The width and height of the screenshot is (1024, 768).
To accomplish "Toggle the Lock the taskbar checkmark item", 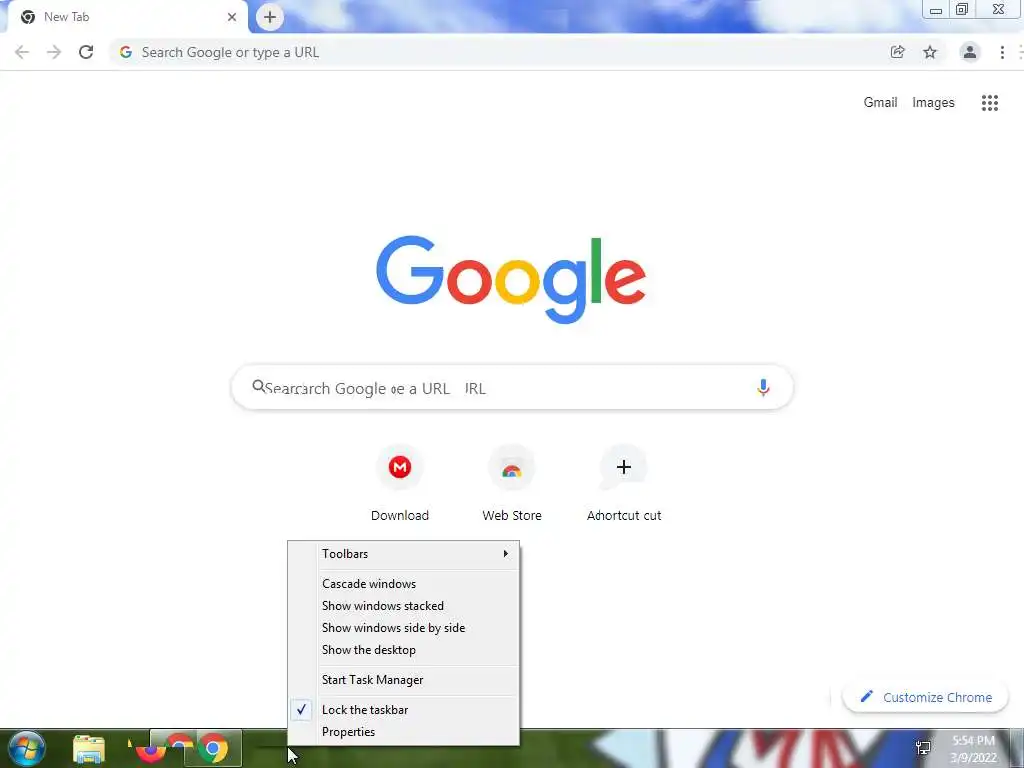I will (x=404, y=710).
